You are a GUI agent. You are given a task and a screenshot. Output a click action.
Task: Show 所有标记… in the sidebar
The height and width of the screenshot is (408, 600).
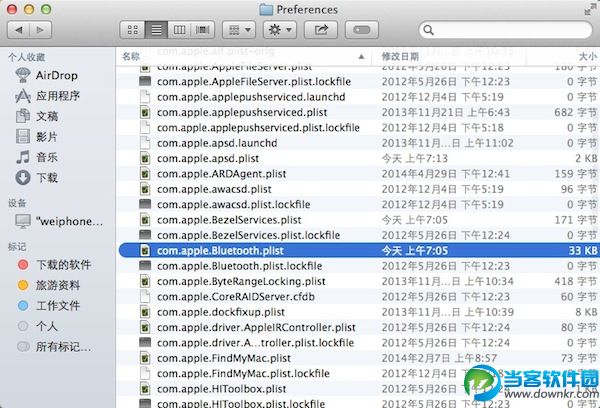[x=54, y=347]
